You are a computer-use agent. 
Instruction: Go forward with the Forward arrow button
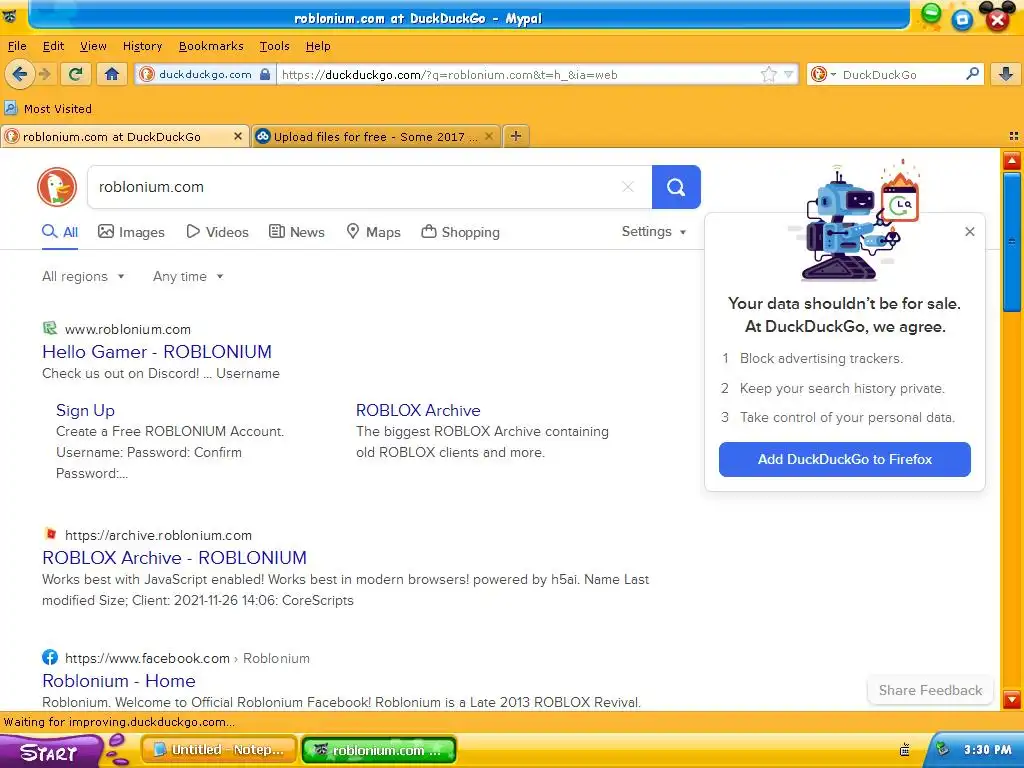tap(45, 74)
